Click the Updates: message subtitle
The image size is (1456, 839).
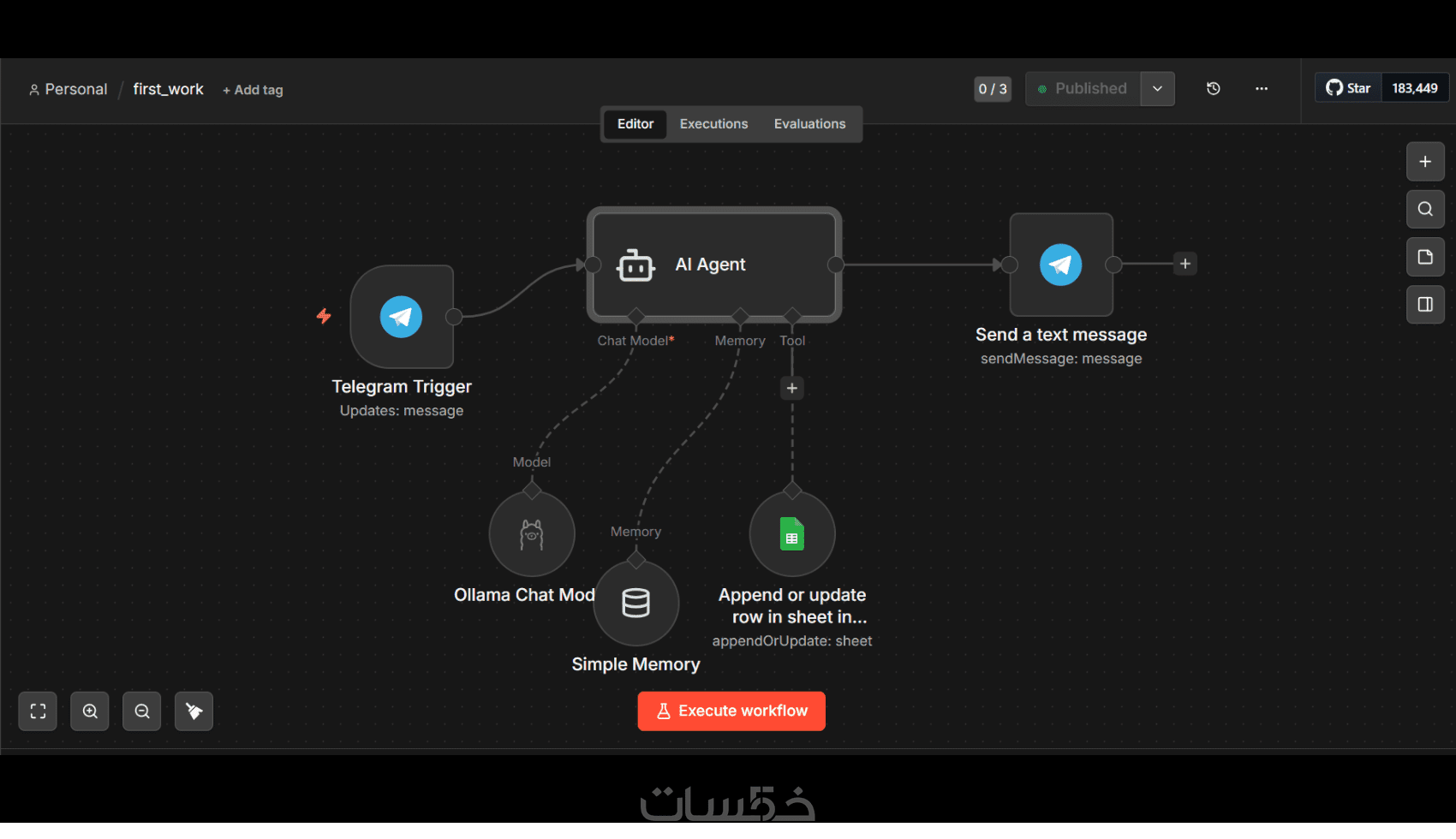tap(402, 411)
